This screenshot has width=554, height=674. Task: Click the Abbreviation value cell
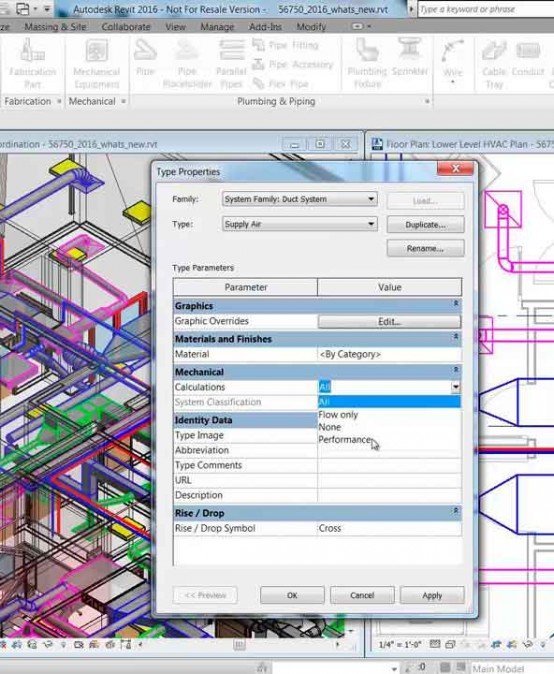(x=389, y=450)
